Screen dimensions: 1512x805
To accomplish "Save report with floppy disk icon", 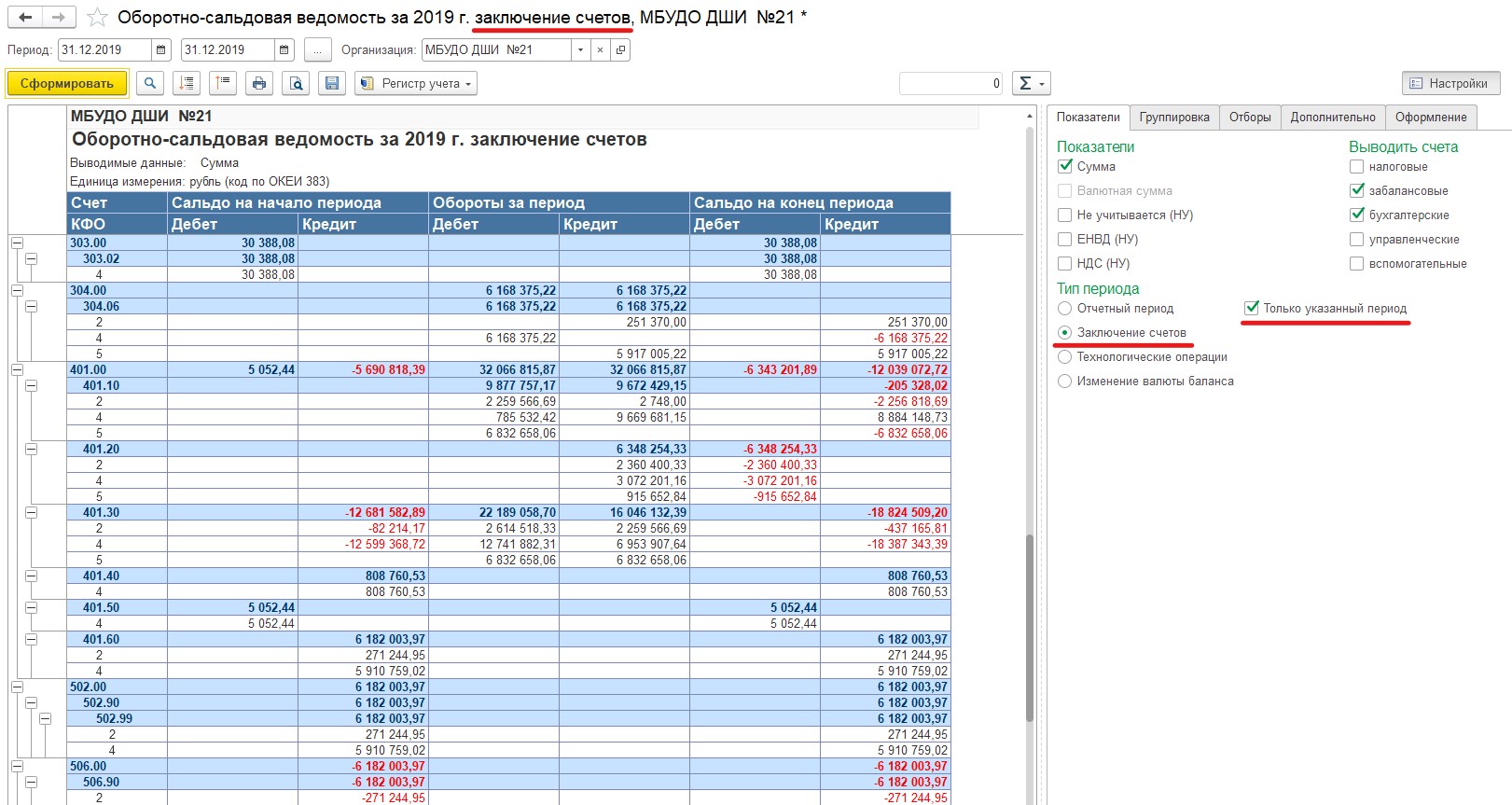I will [331, 84].
